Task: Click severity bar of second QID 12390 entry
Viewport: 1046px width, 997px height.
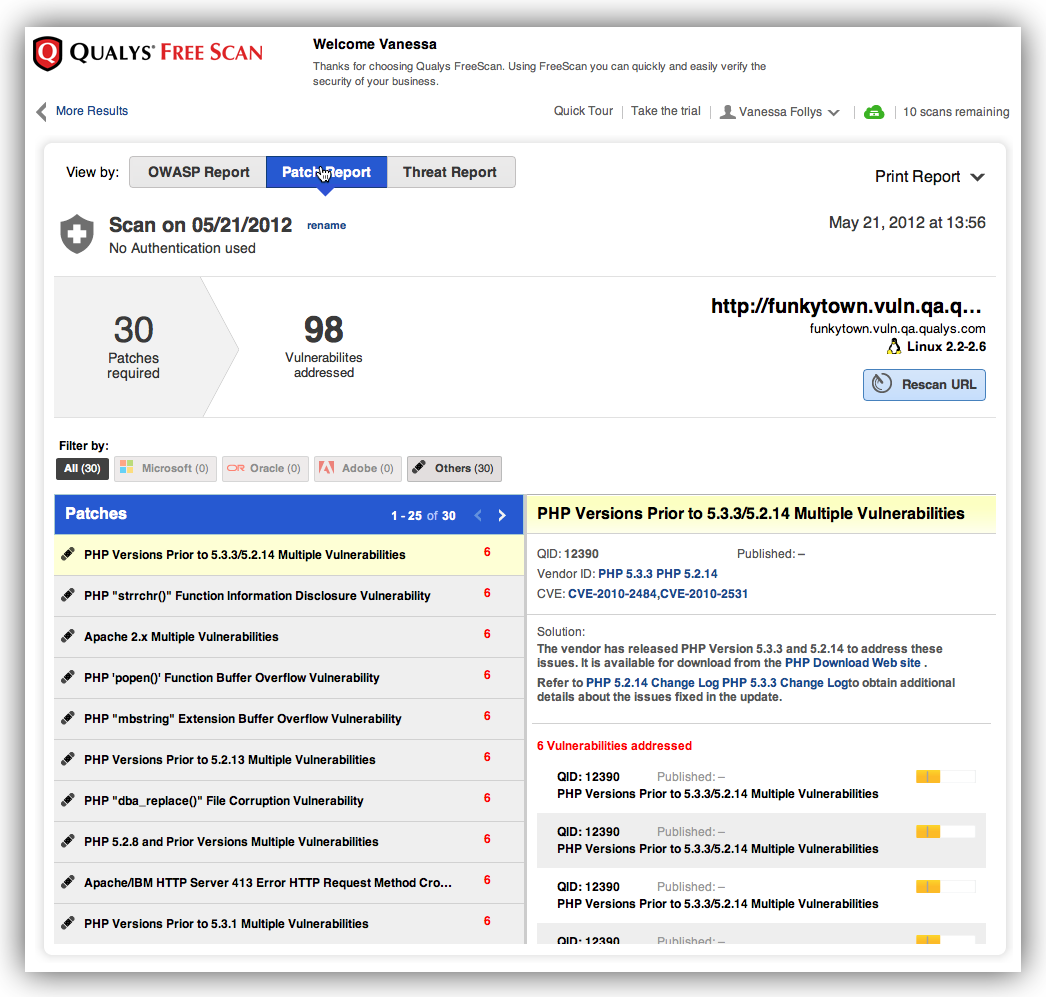Action: (x=945, y=831)
